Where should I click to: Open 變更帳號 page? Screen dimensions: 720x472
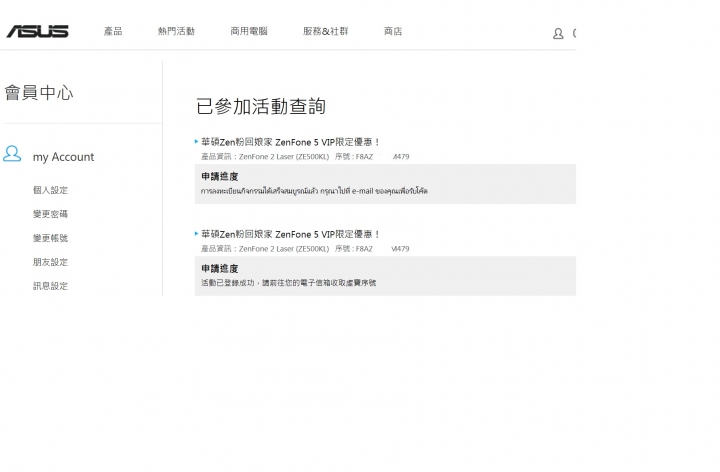pyautogui.click(x=51, y=238)
